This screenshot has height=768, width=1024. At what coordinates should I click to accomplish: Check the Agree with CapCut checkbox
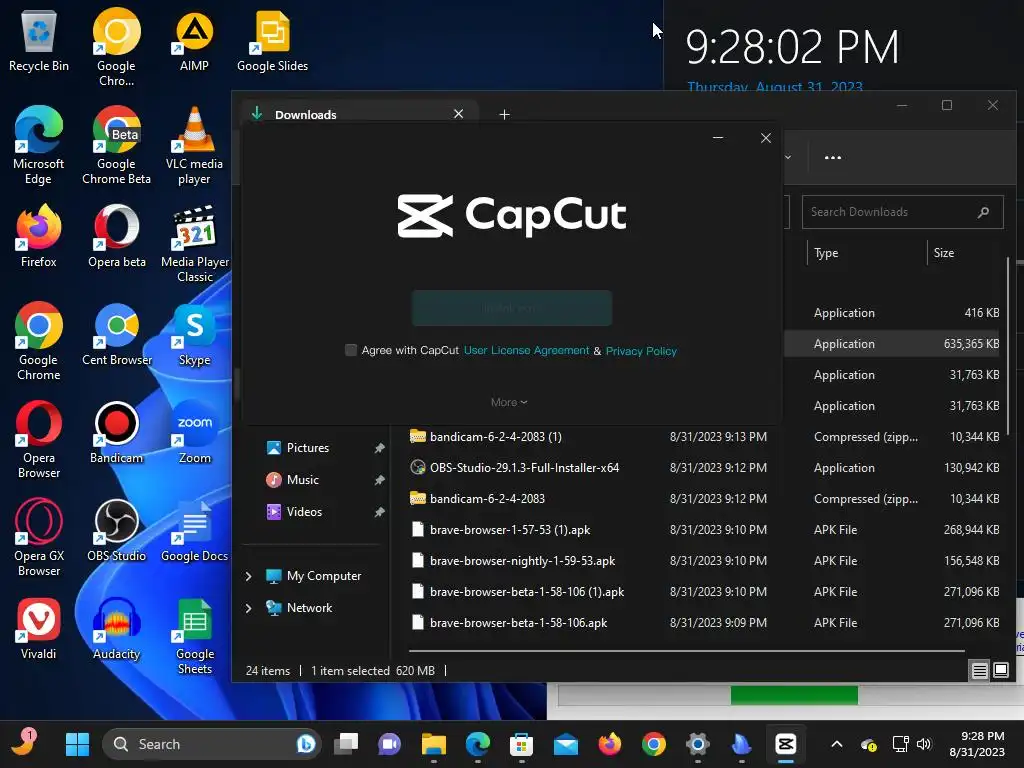pyautogui.click(x=351, y=350)
